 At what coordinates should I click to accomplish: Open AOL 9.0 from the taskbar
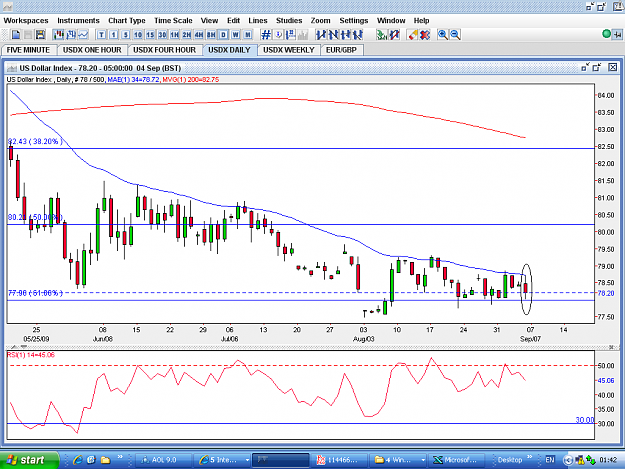click(x=163, y=460)
